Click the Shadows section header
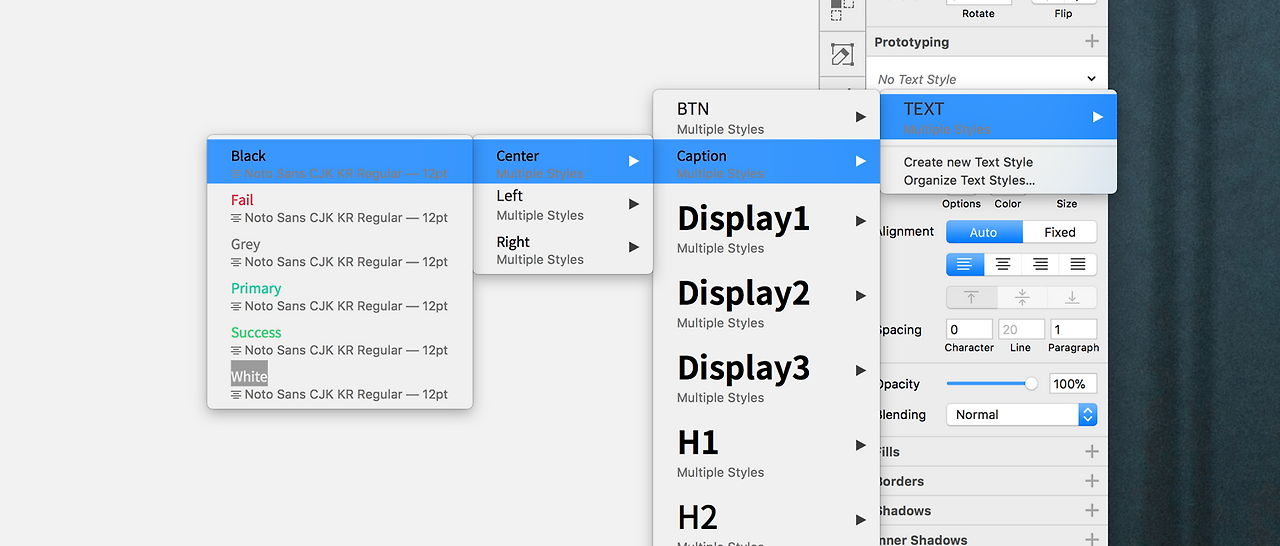 click(904, 510)
